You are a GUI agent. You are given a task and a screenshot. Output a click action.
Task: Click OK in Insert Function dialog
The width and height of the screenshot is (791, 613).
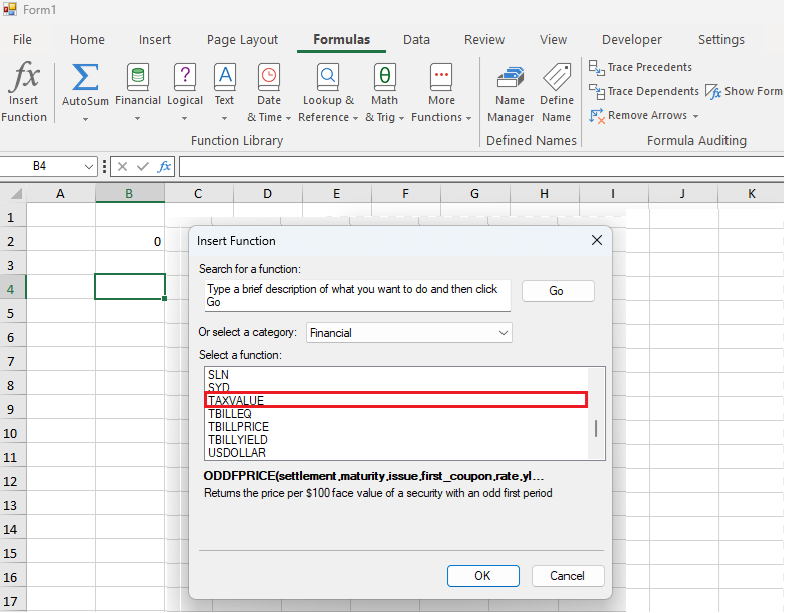(x=483, y=576)
